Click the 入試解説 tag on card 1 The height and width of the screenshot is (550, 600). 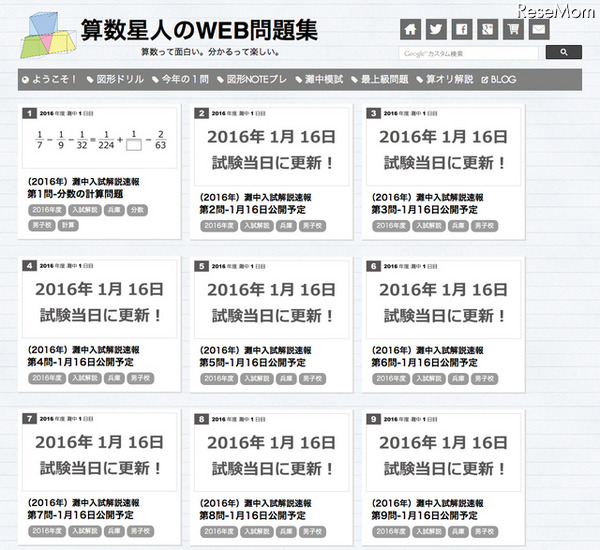pyautogui.click(x=85, y=210)
